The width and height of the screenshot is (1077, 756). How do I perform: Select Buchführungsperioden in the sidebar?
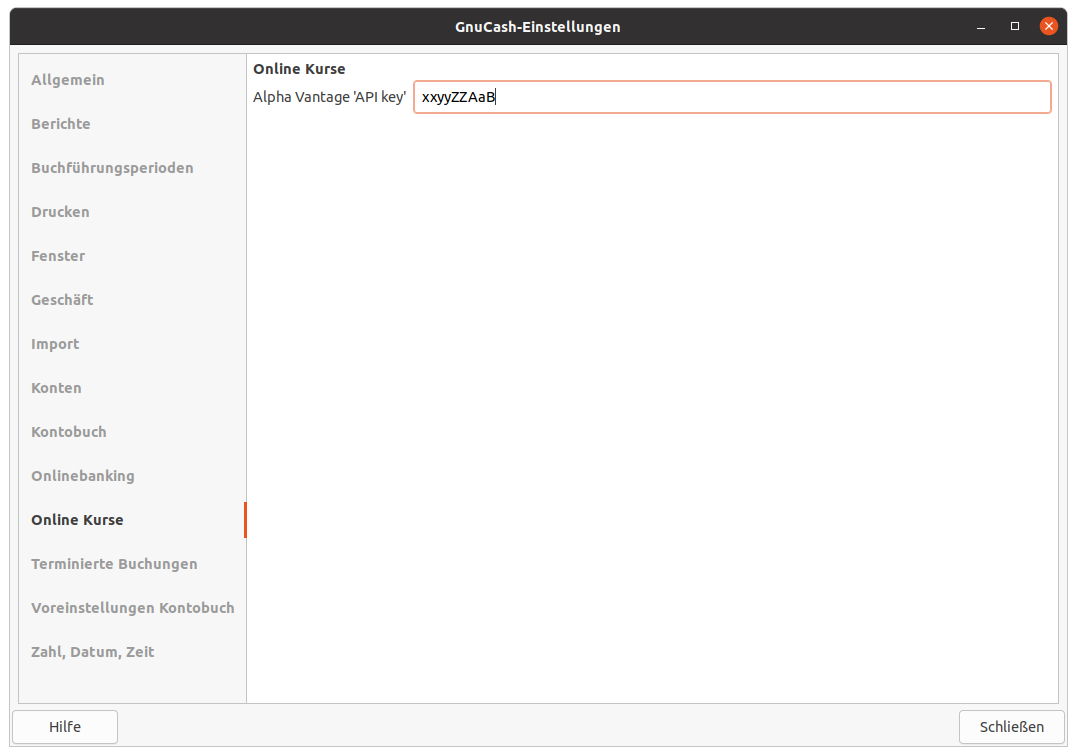[x=112, y=168]
